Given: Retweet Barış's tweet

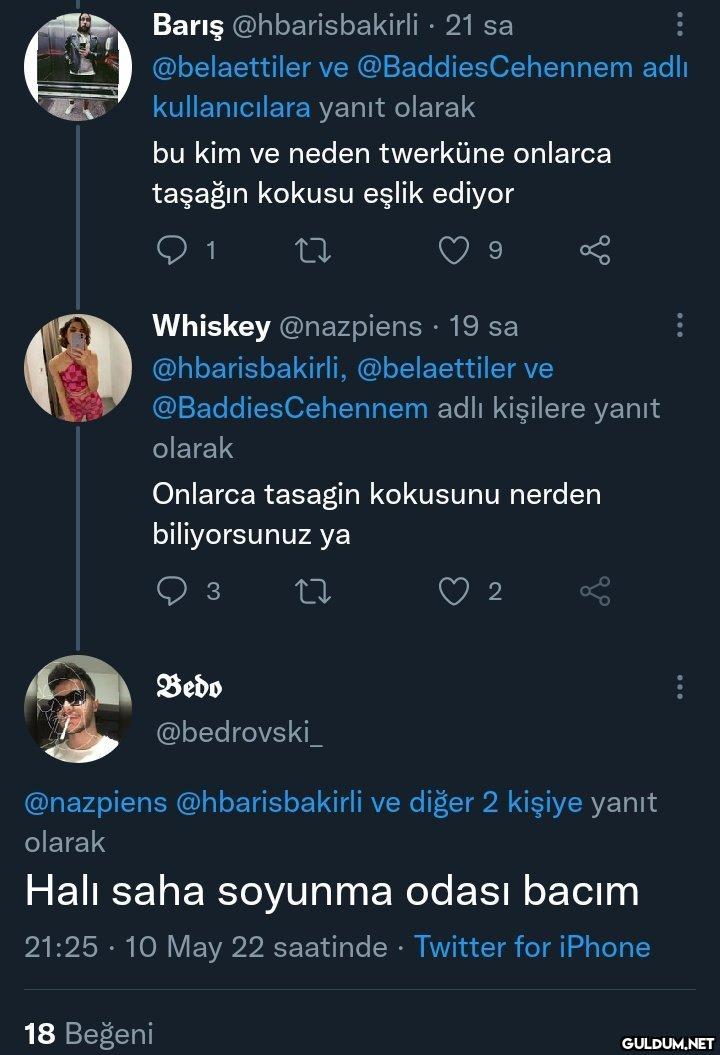Looking at the screenshot, I should [x=314, y=250].
